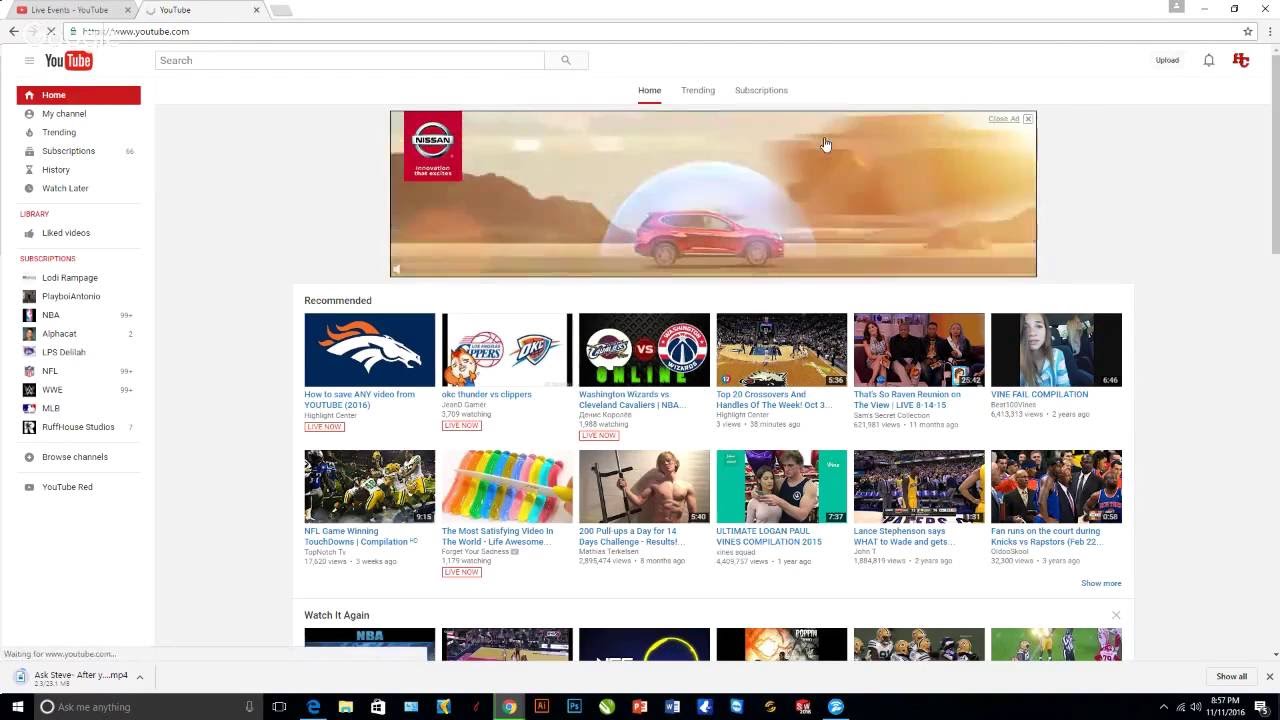This screenshot has width=1280, height=720.
Task: Open okc thunder vs clippers thumbnail
Action: click(507, 350)
